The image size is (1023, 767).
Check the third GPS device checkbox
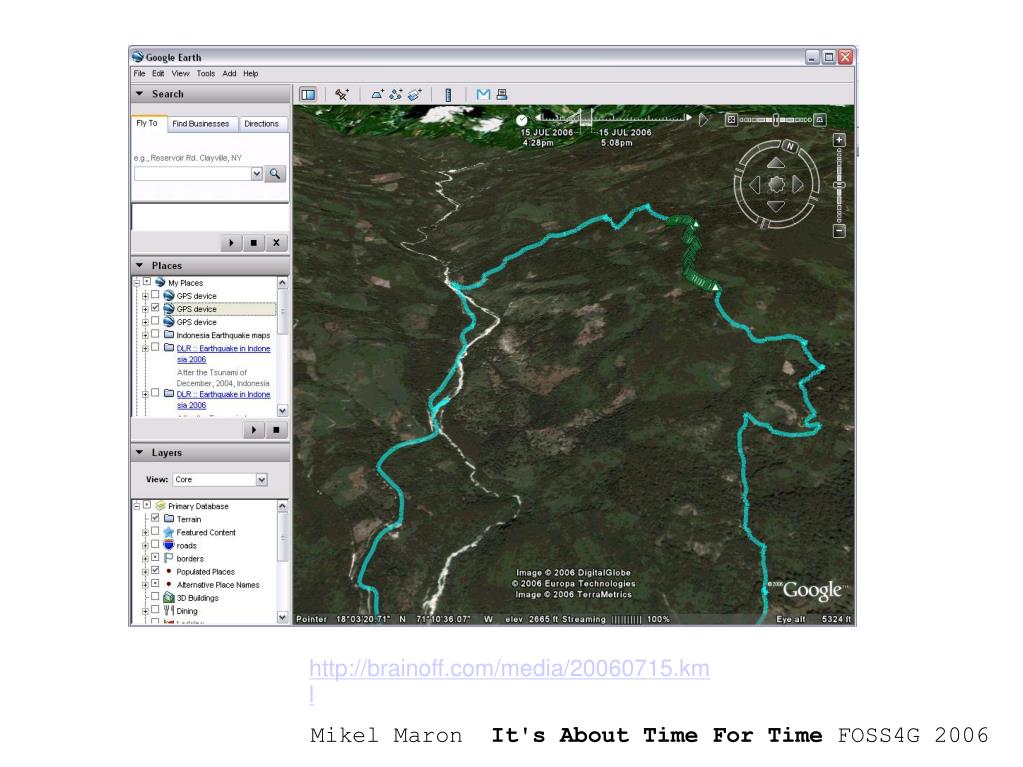tap(155, 321)
